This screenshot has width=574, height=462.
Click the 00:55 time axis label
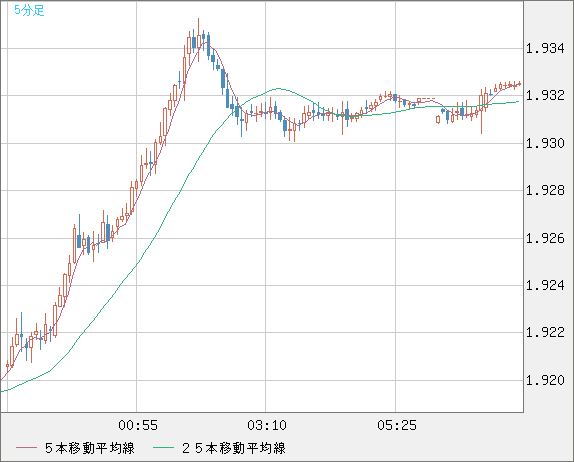click(x=138, y=425)
